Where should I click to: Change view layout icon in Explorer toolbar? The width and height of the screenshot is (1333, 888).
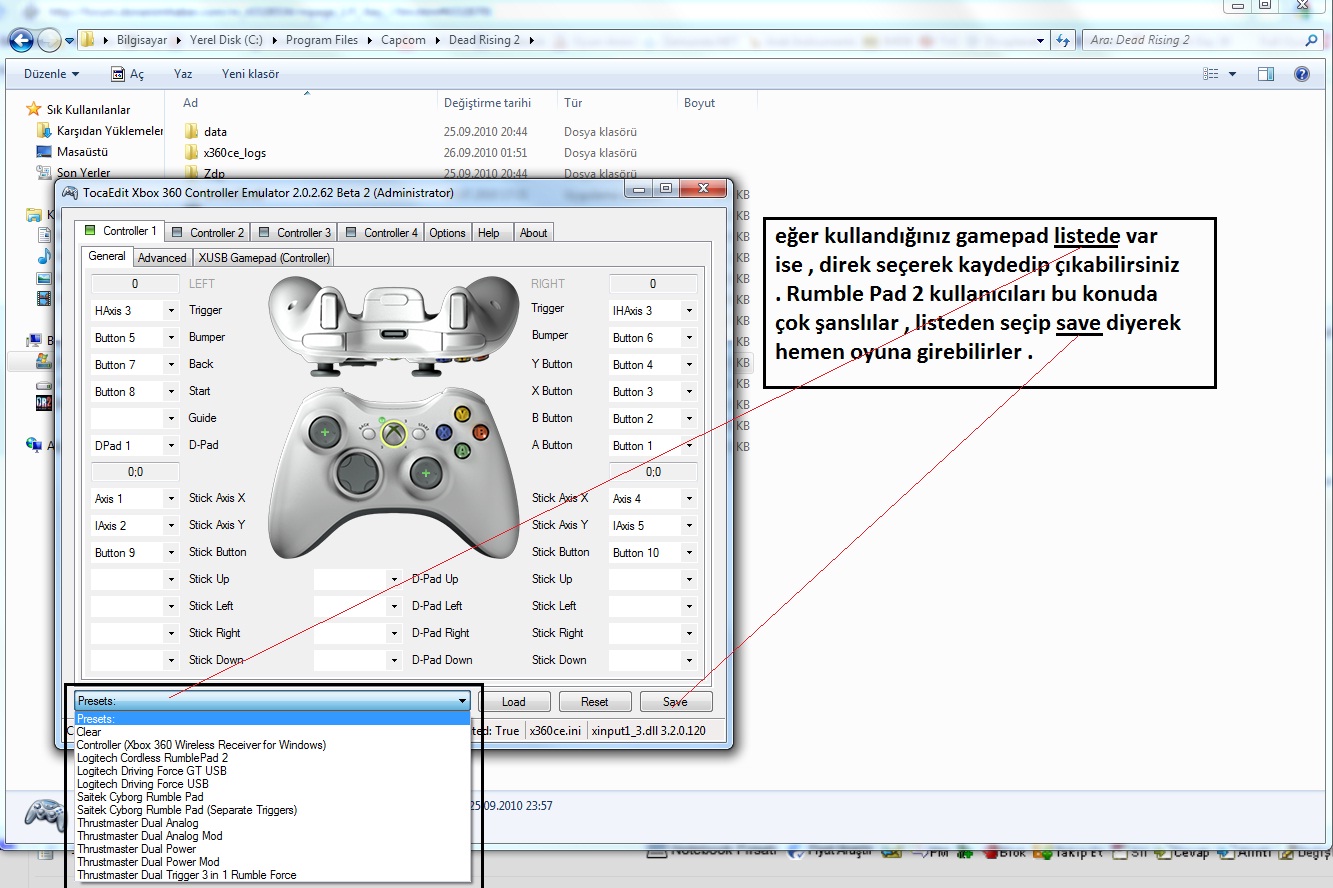1212,74
